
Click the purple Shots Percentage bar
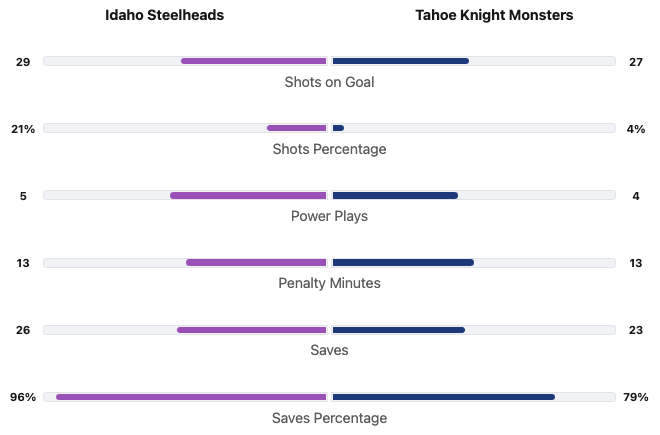click(x=297, y=128)
